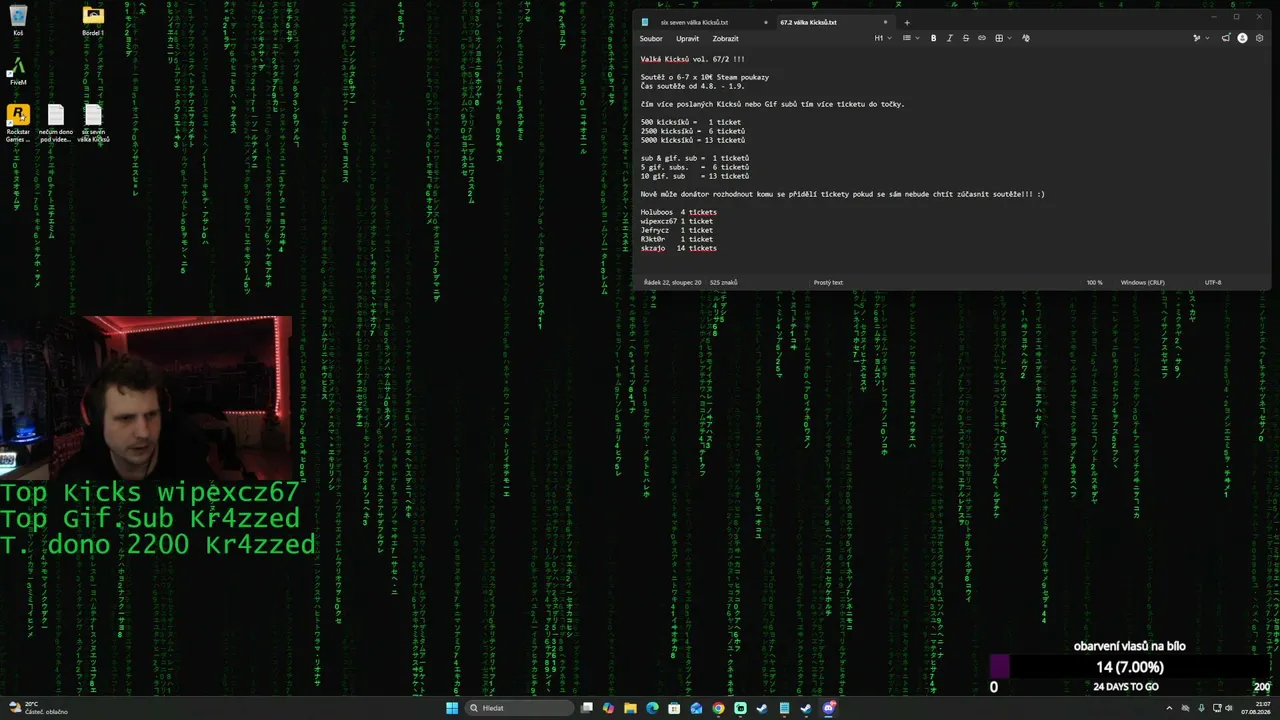Open the zoom level 100 % selector
Image resolution: width=1280 pixels, height=720 pixels.
[1095, 282]
